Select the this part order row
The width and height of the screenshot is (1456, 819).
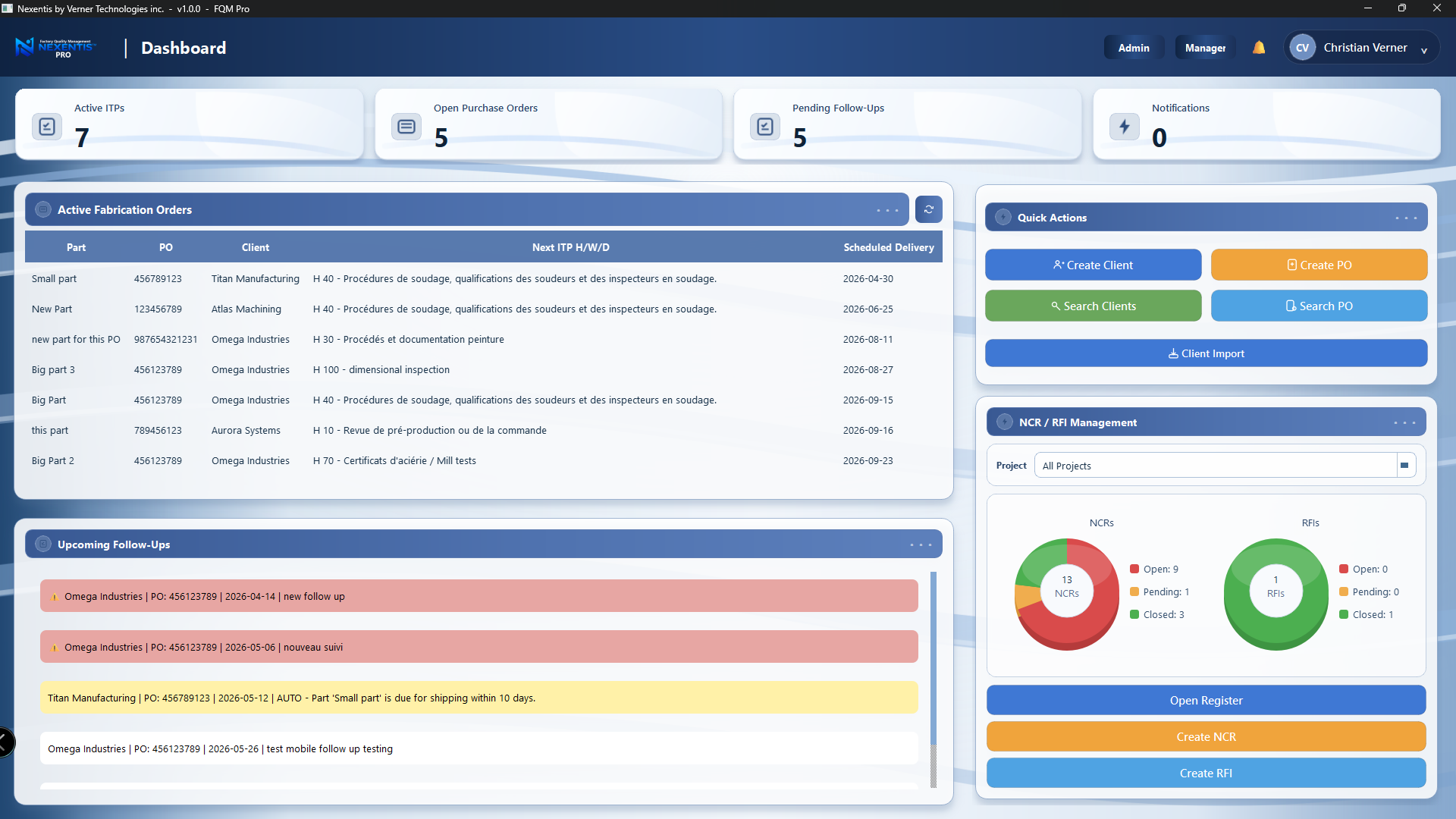tap(483, 430)
